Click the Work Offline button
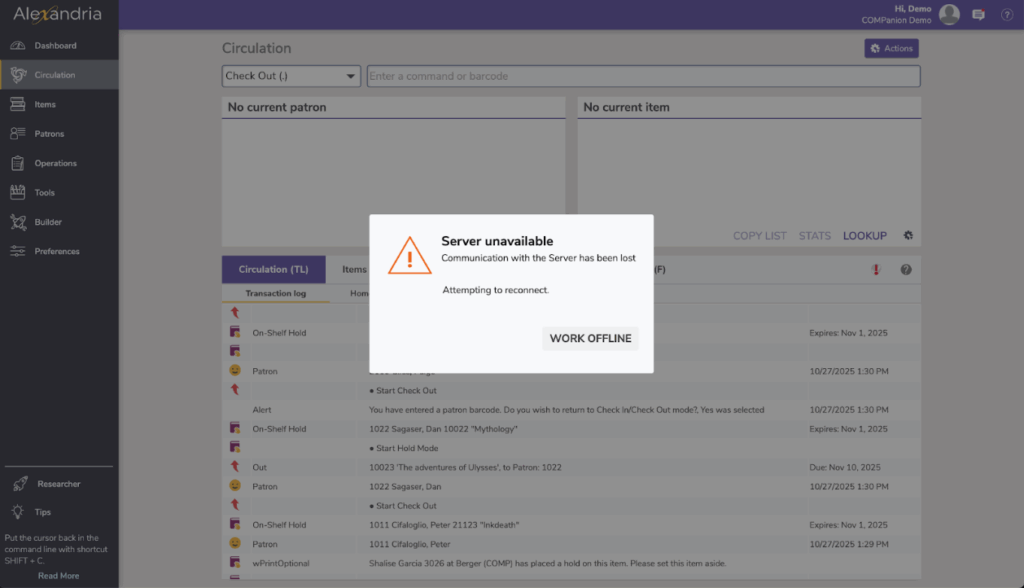Screen dimensions: 1024x588 (x=590, y=338)
